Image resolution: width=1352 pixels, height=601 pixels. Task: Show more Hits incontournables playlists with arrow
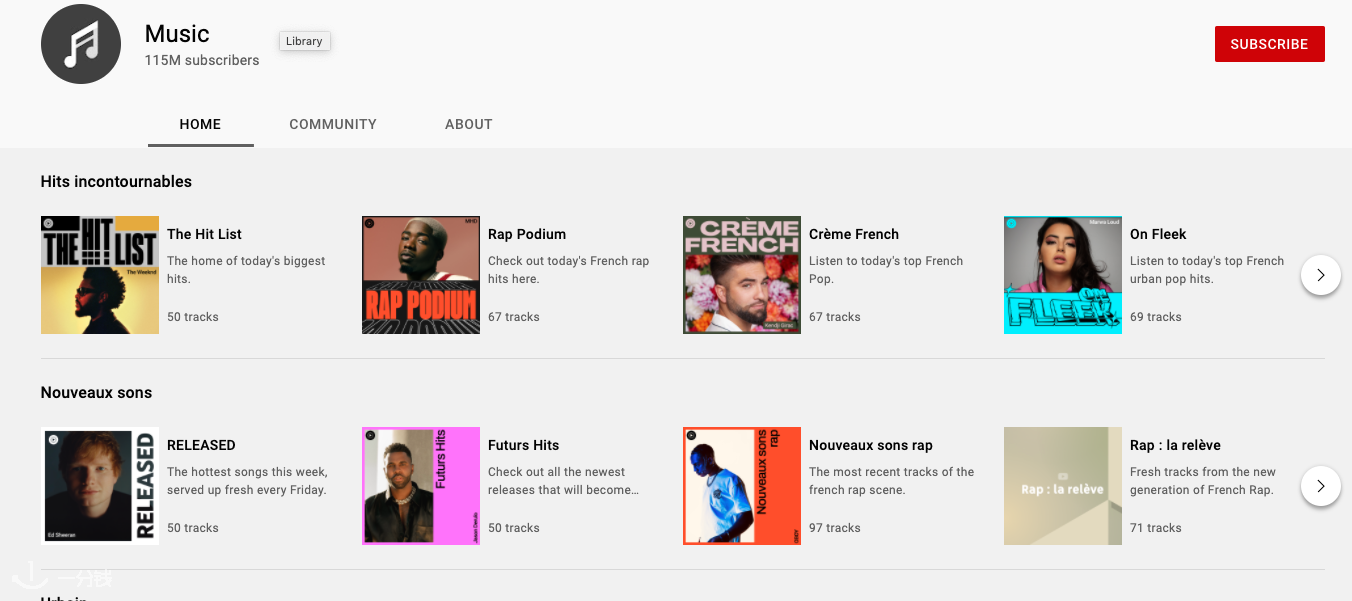[x=1320, y=275]
